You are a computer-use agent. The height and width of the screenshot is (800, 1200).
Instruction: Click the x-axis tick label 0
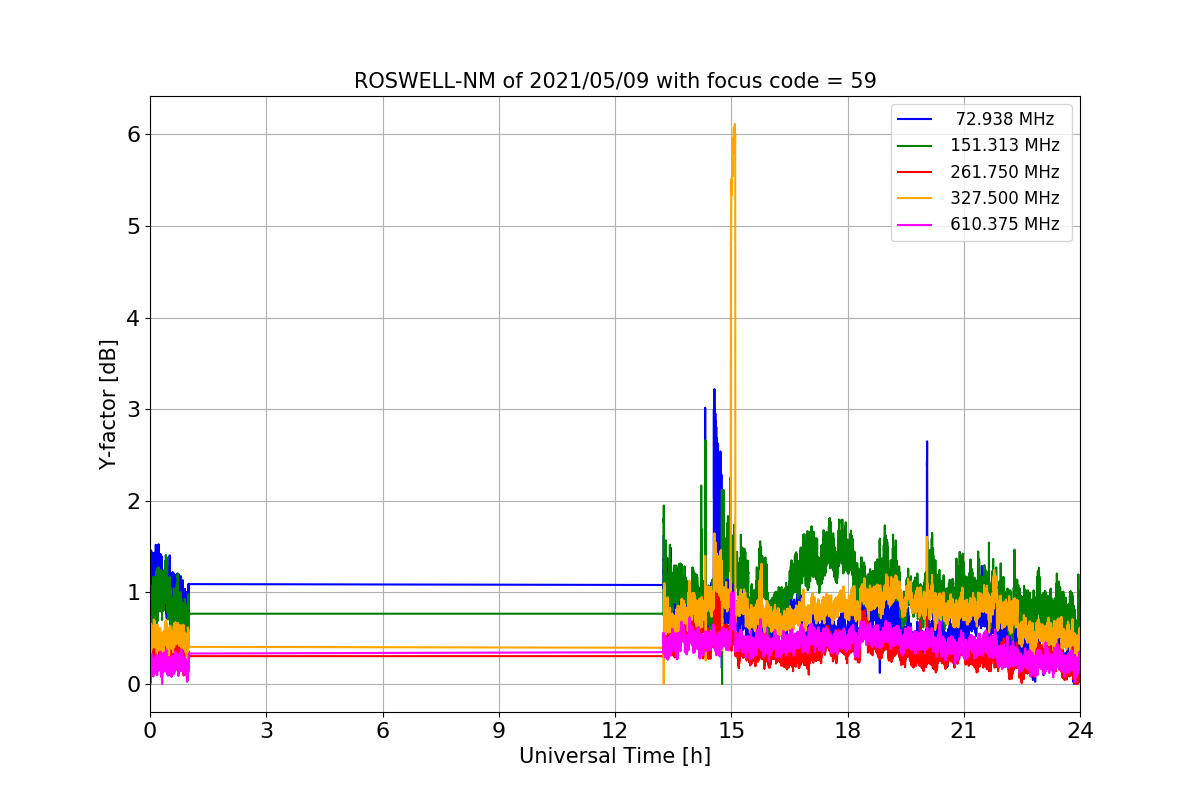pyautogui.click(x=150, y=730)
